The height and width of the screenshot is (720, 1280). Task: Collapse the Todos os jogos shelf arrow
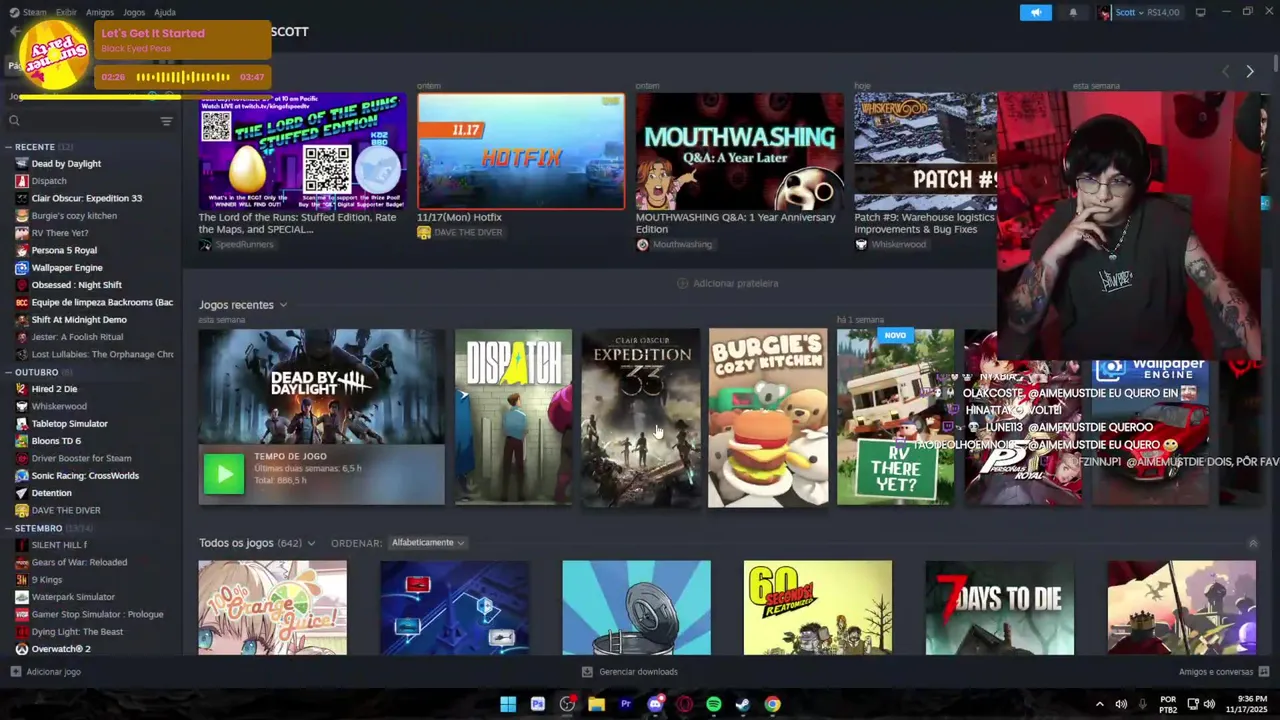click(1253, 543)
